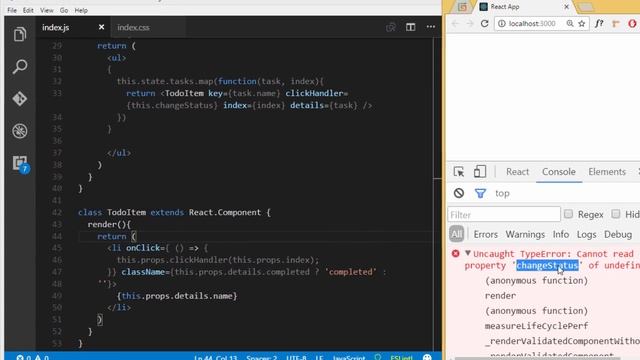The height and width of the screenshot is (360, 640).
Task: Filter the console by Debug
Action: coord(618,235)
